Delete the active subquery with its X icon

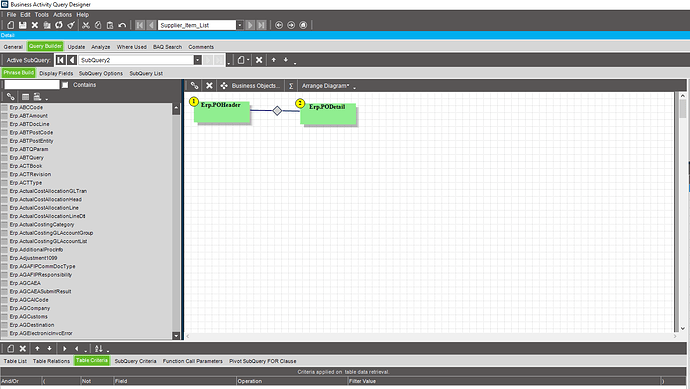click(x=259, y=60)
